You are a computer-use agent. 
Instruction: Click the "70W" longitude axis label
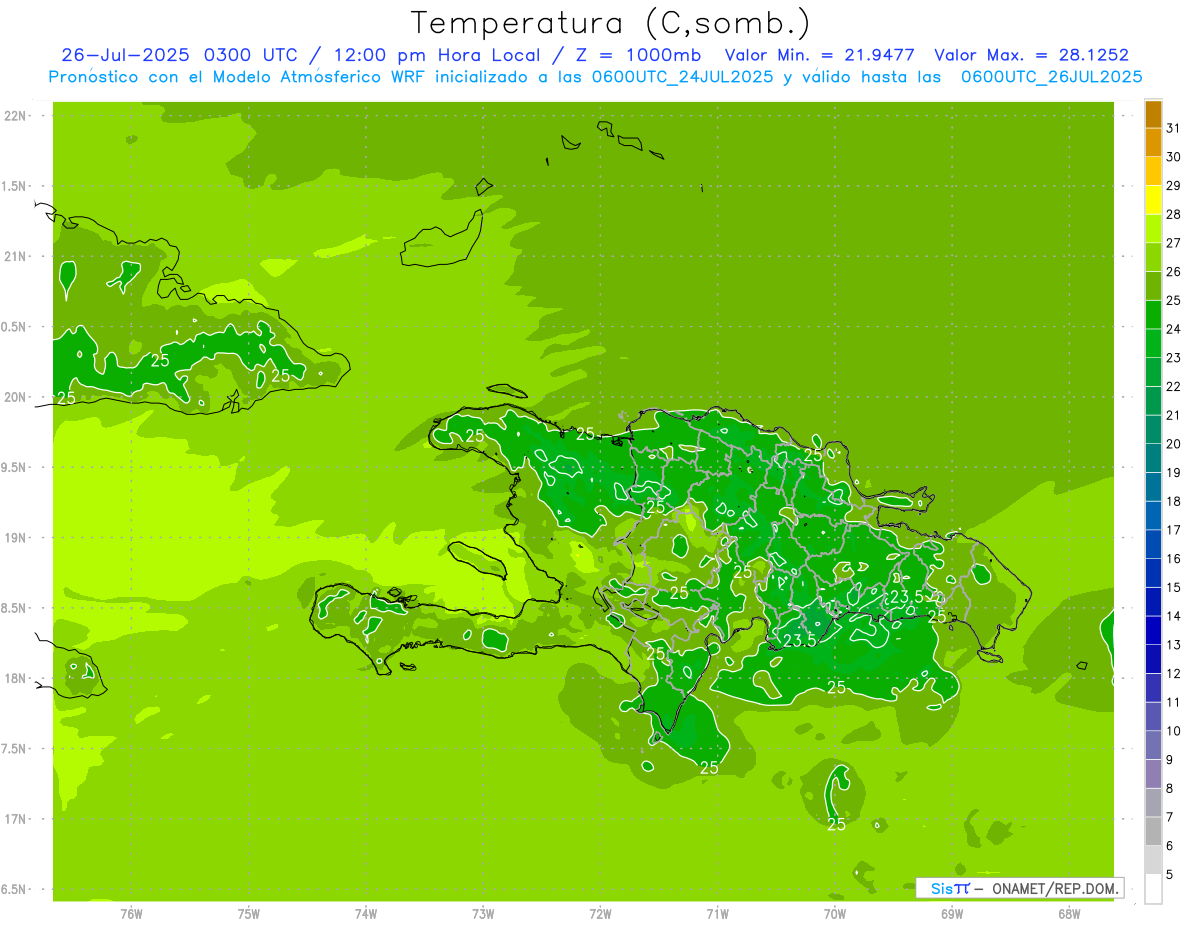[x=835, y=914]
